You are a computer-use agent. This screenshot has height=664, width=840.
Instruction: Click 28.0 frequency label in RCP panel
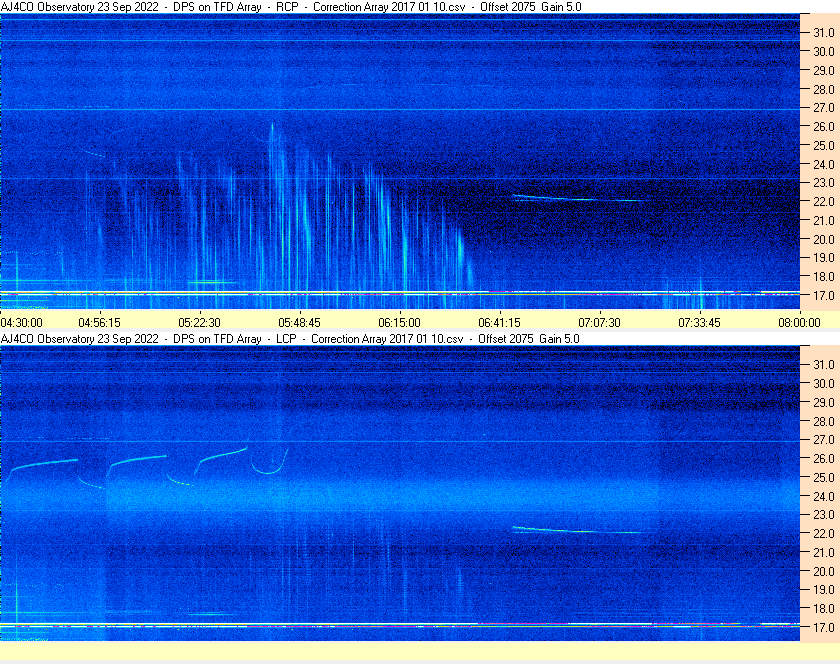coord(824,89)
